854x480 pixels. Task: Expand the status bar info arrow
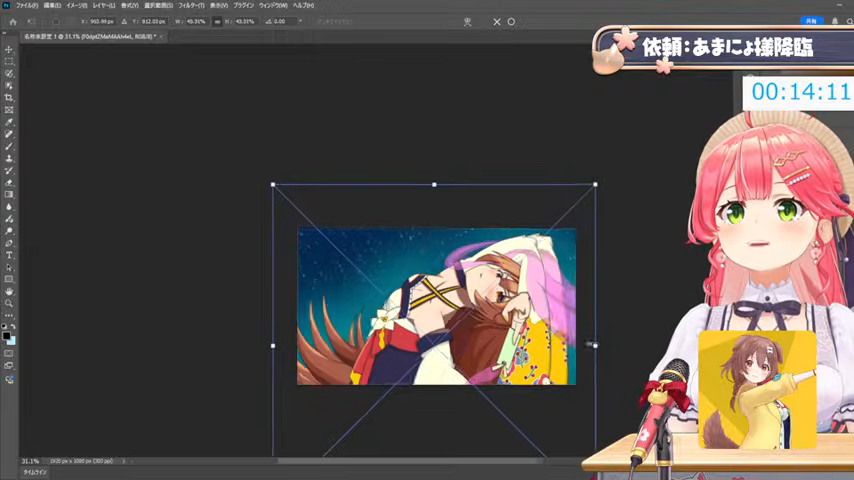pos(124,461)
